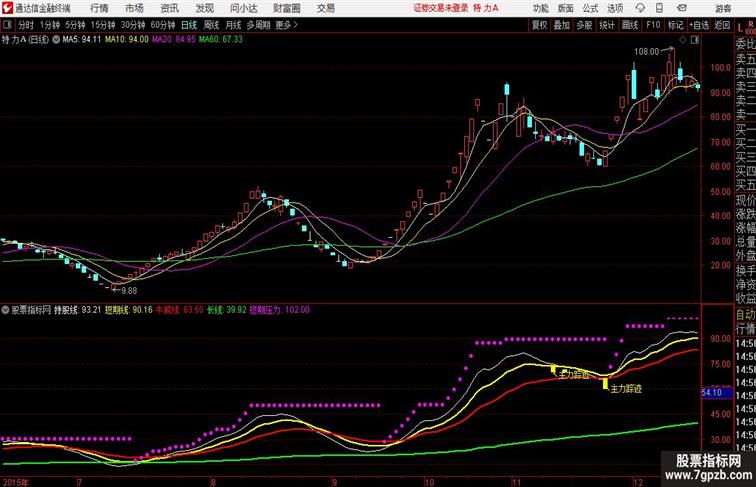Click the 通达信 app logo icon
Screen dimensions: 756x487
(x=7, y=8)
